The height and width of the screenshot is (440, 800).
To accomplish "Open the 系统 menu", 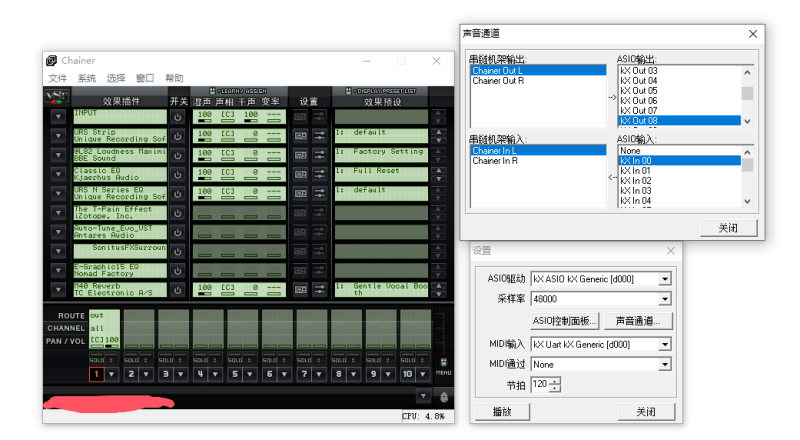I will tap(87, 78).
